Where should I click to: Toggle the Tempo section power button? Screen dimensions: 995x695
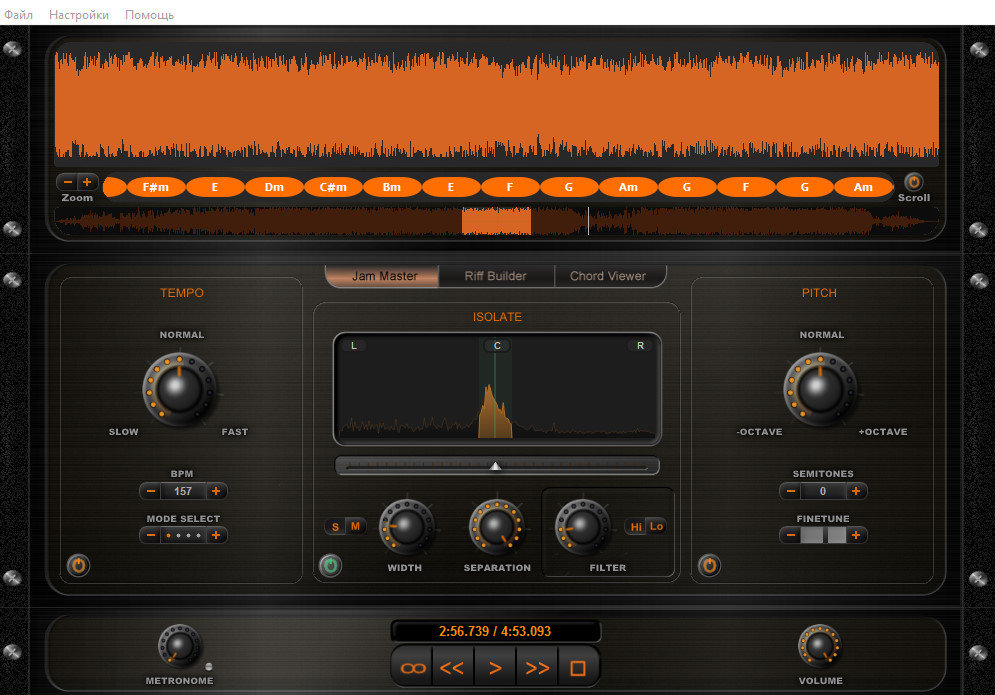[79, 566]
